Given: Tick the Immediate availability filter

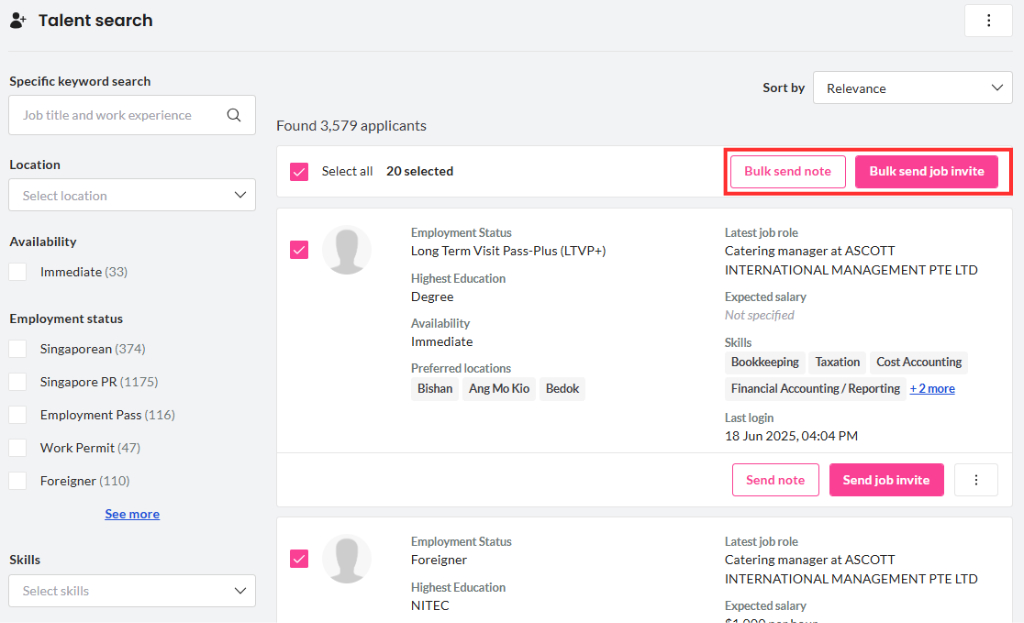Looking at the screenshot, I should click(x=18, y=272).
